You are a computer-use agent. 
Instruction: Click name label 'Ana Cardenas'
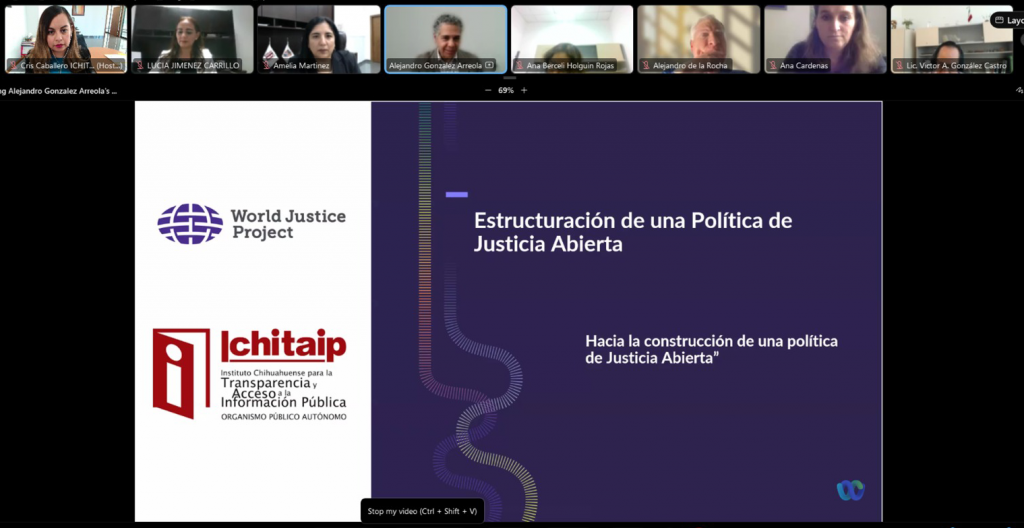pyautogui.click(x=803, y=65)
